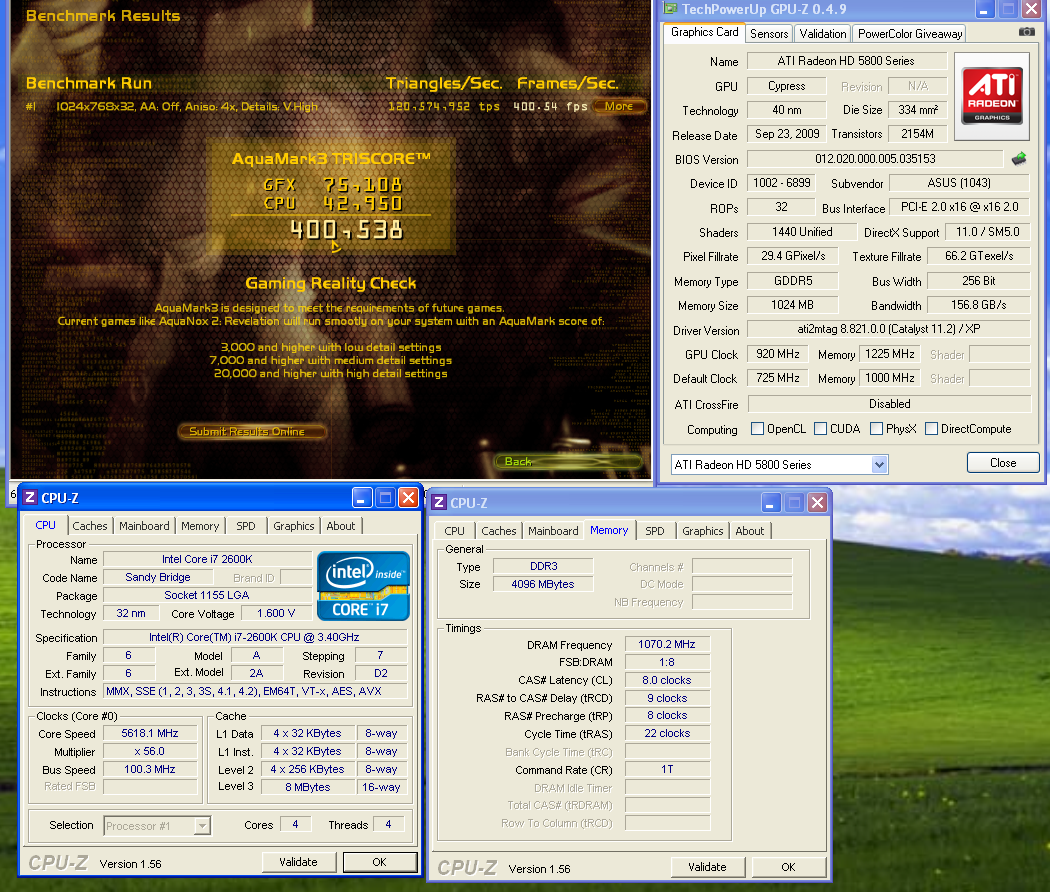Minimize the CPU-Z Memory window
1050x892 pixels.
click(769, 502)
